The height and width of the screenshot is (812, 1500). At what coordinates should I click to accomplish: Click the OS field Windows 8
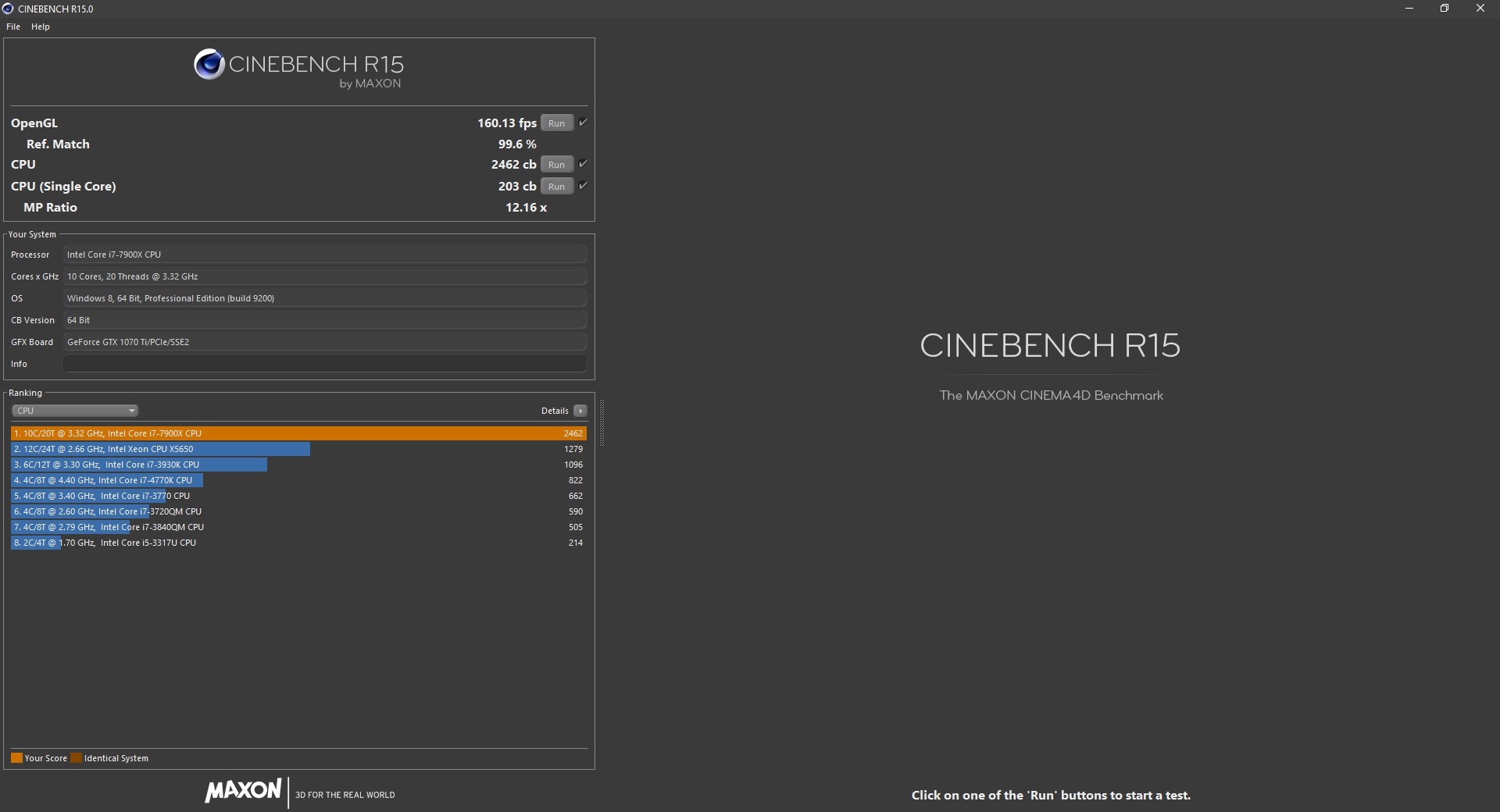(324, 298)
